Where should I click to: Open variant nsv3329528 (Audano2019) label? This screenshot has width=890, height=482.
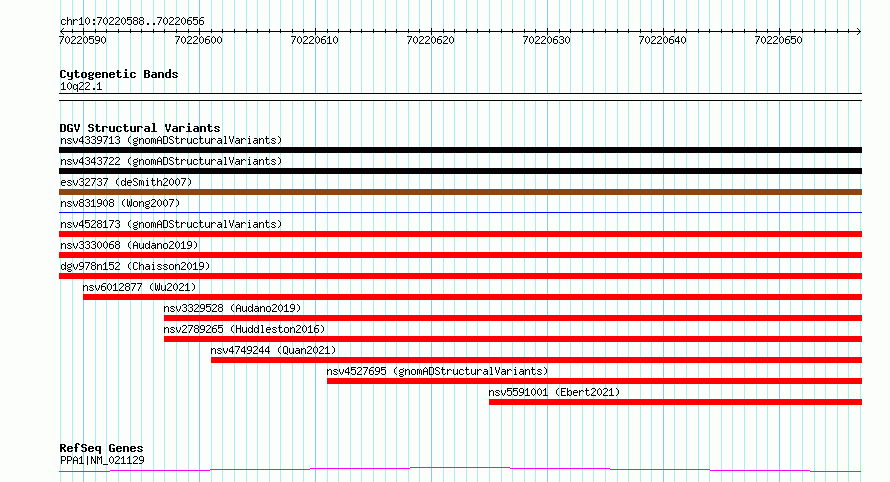coord(232,308)
